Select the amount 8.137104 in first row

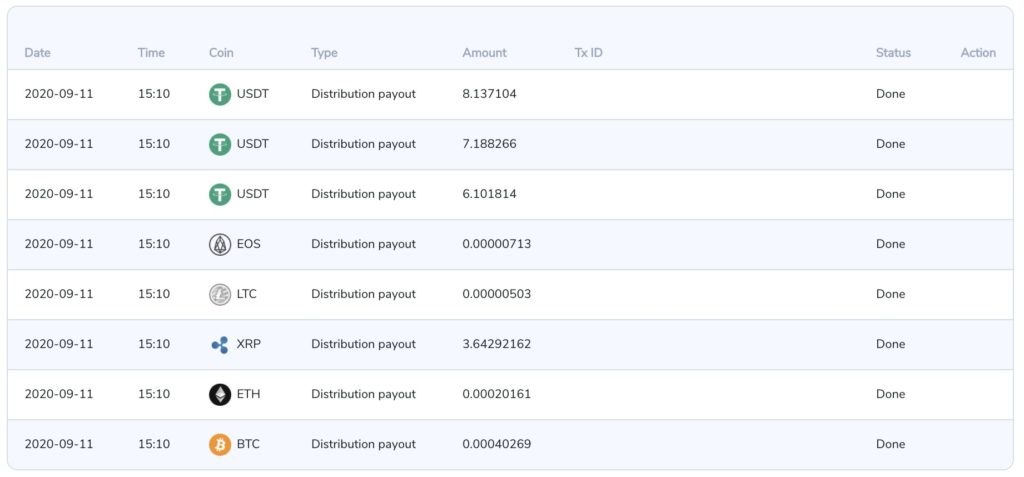point(489,94)
